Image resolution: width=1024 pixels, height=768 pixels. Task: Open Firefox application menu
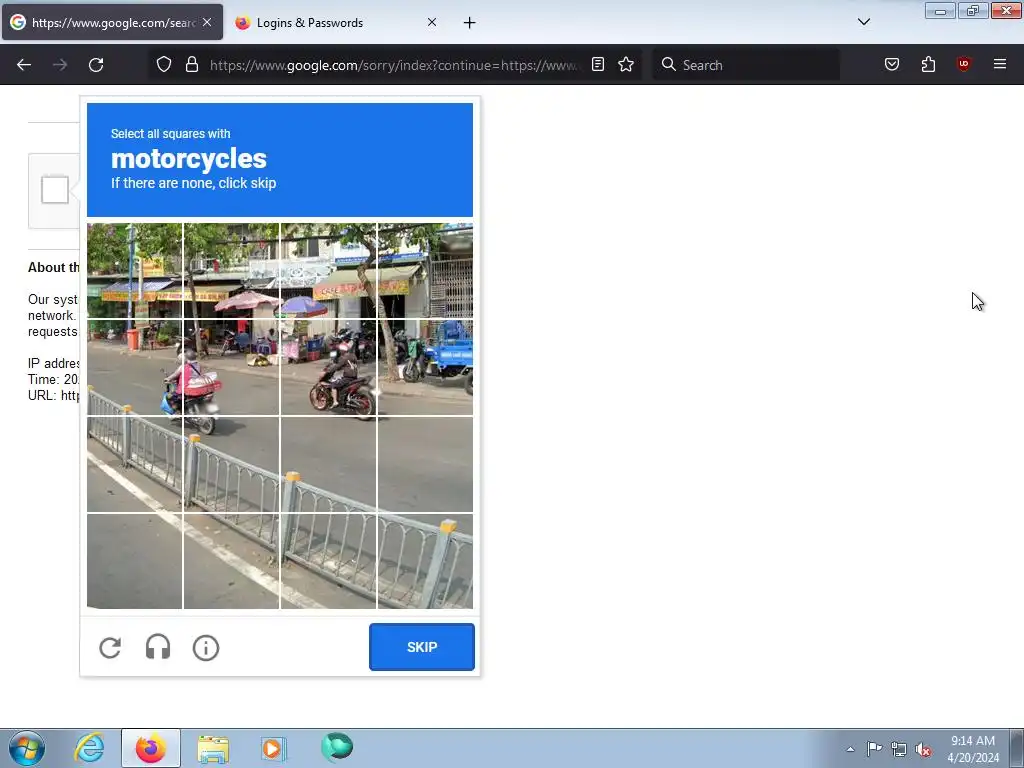pos(1000,64)
